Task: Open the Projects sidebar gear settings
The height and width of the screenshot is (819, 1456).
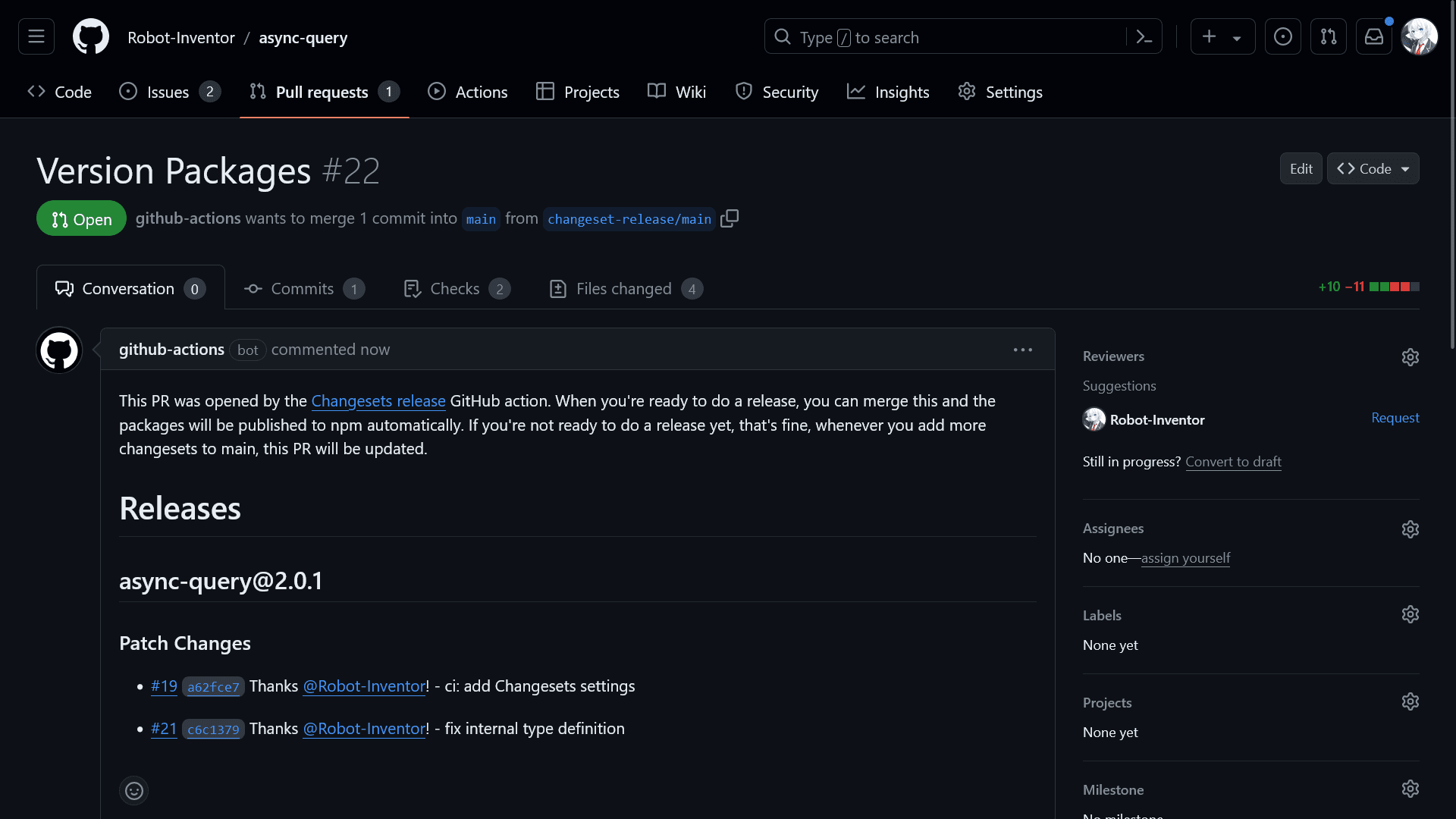Action: 1410,701
